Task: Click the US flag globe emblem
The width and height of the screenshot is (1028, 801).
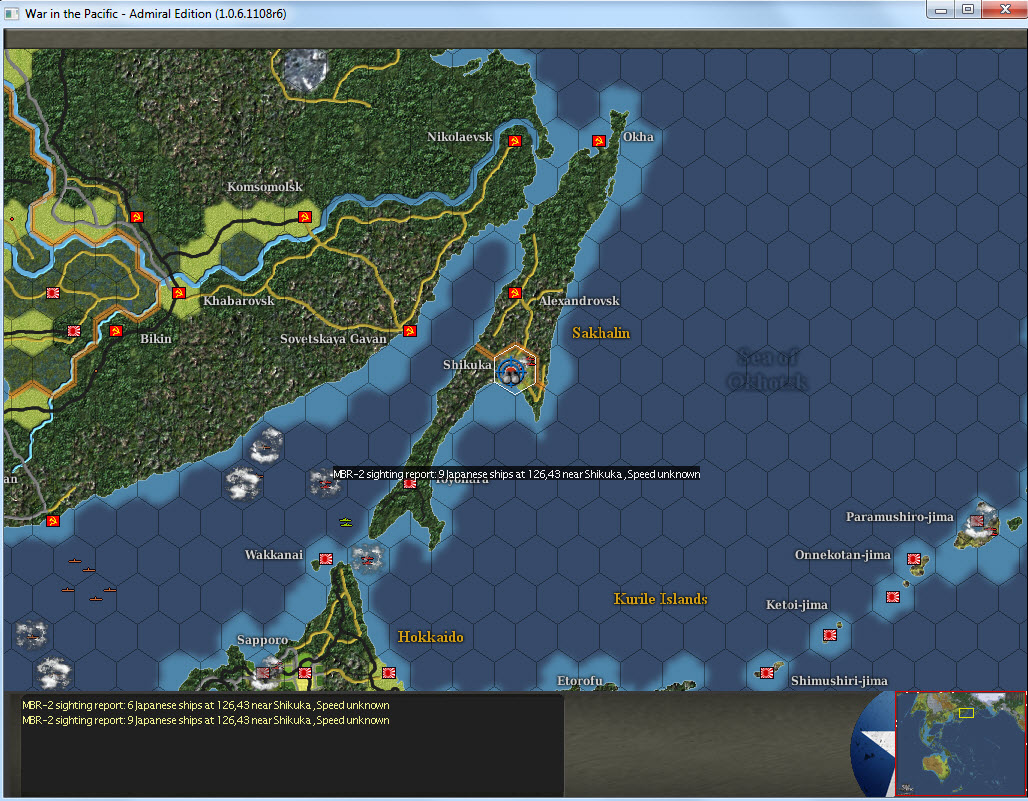Action: pos(873,745)
